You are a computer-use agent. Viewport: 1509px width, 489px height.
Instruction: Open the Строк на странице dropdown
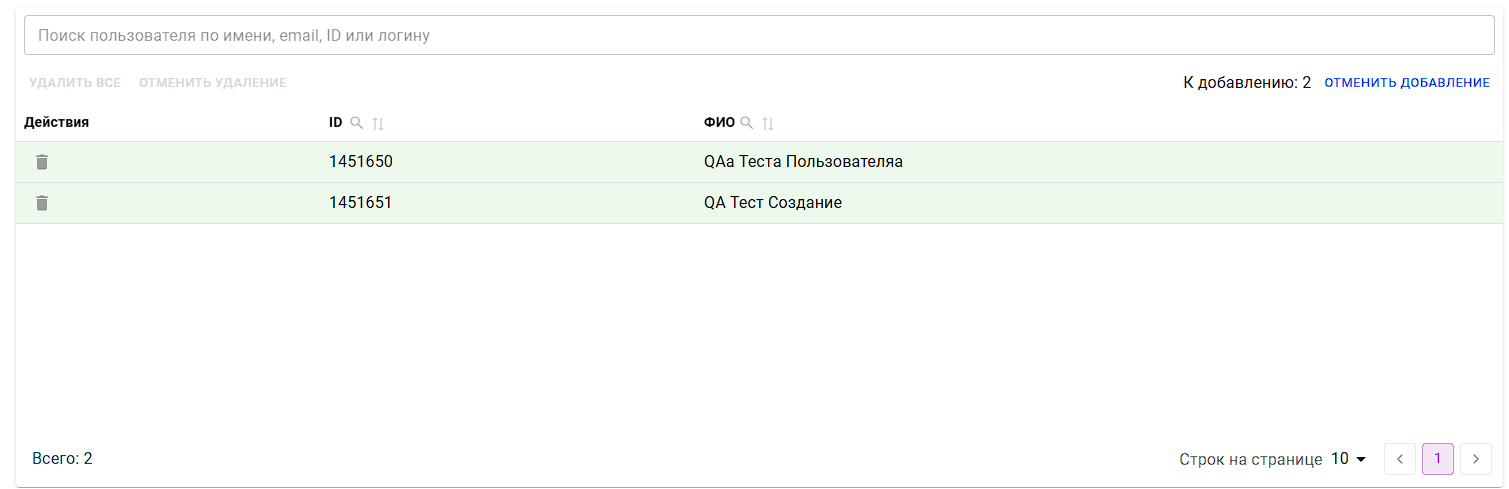pyautogui.click(x=1348, y=459)
